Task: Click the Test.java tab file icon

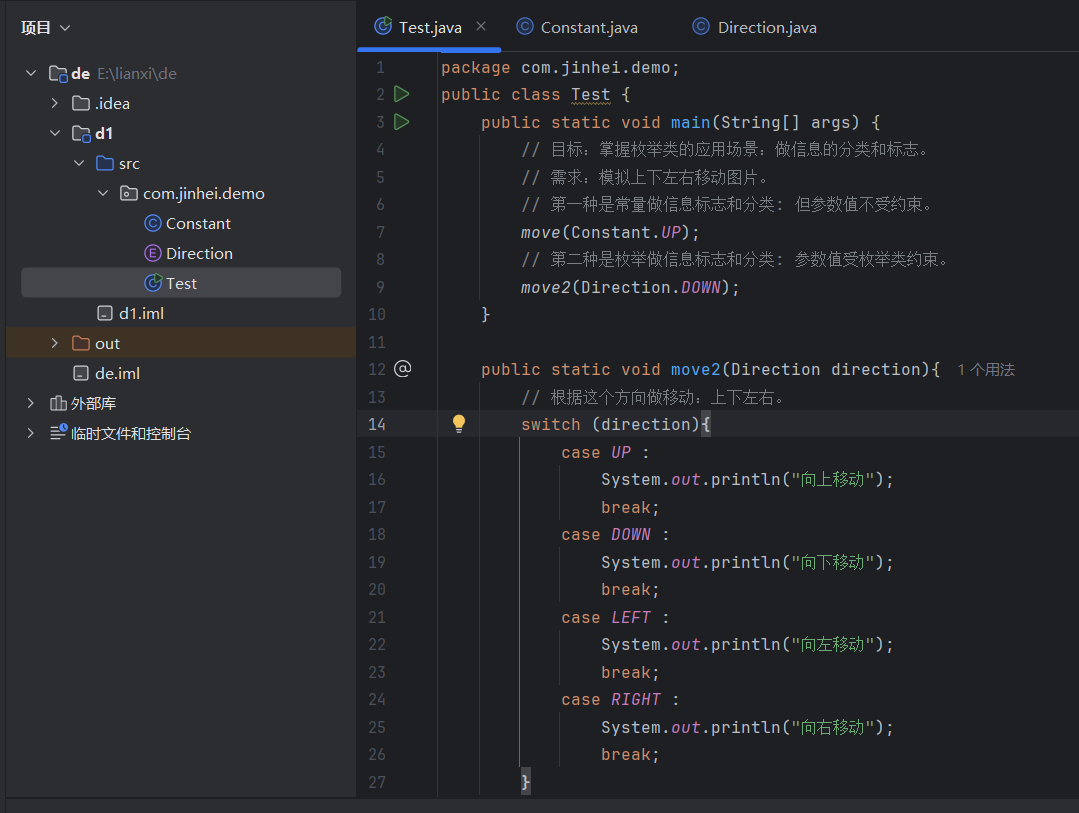Action: [383, 26]
